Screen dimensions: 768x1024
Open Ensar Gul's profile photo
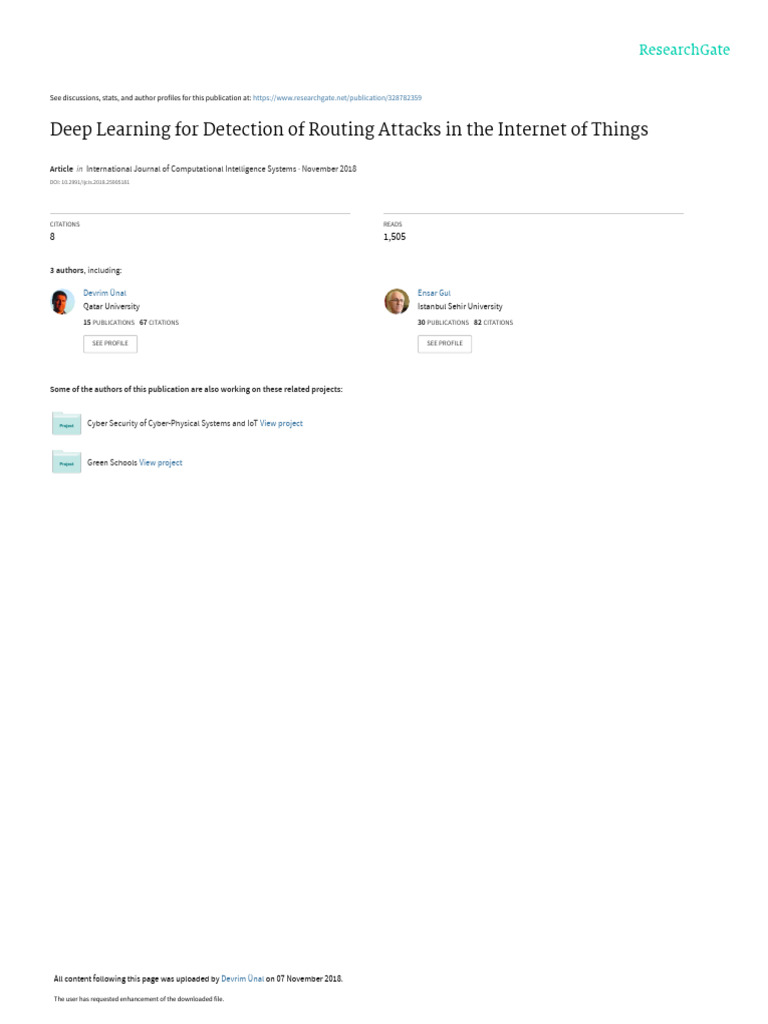397,302
